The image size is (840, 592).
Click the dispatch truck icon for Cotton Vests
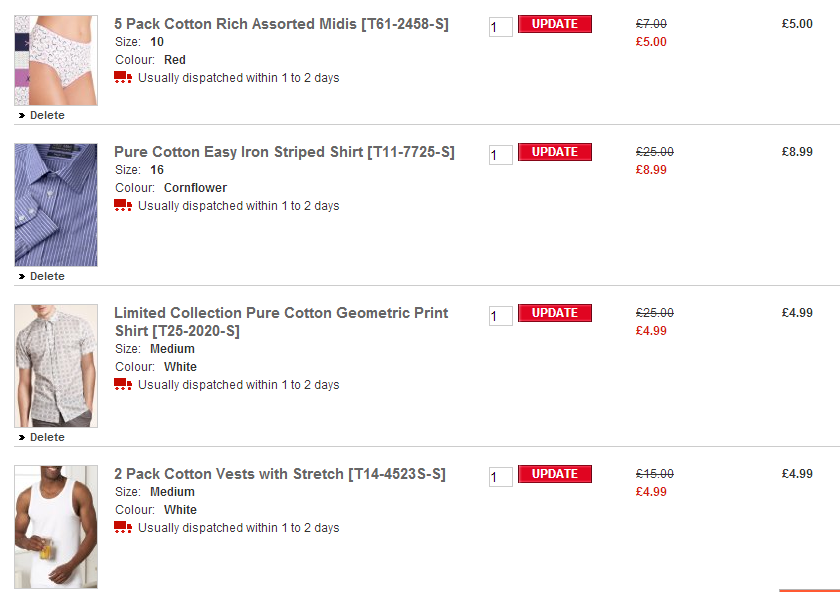pyautogui.click(x=123, y=528)
